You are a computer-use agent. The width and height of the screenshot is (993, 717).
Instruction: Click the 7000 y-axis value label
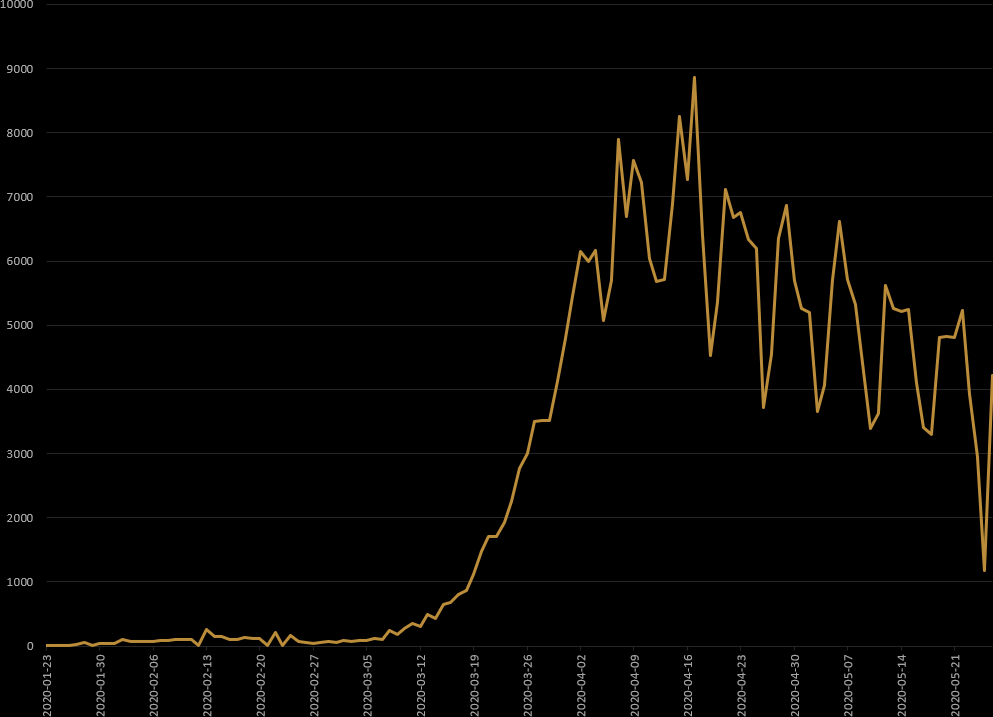pyautogui.click(x=20, y=197)
